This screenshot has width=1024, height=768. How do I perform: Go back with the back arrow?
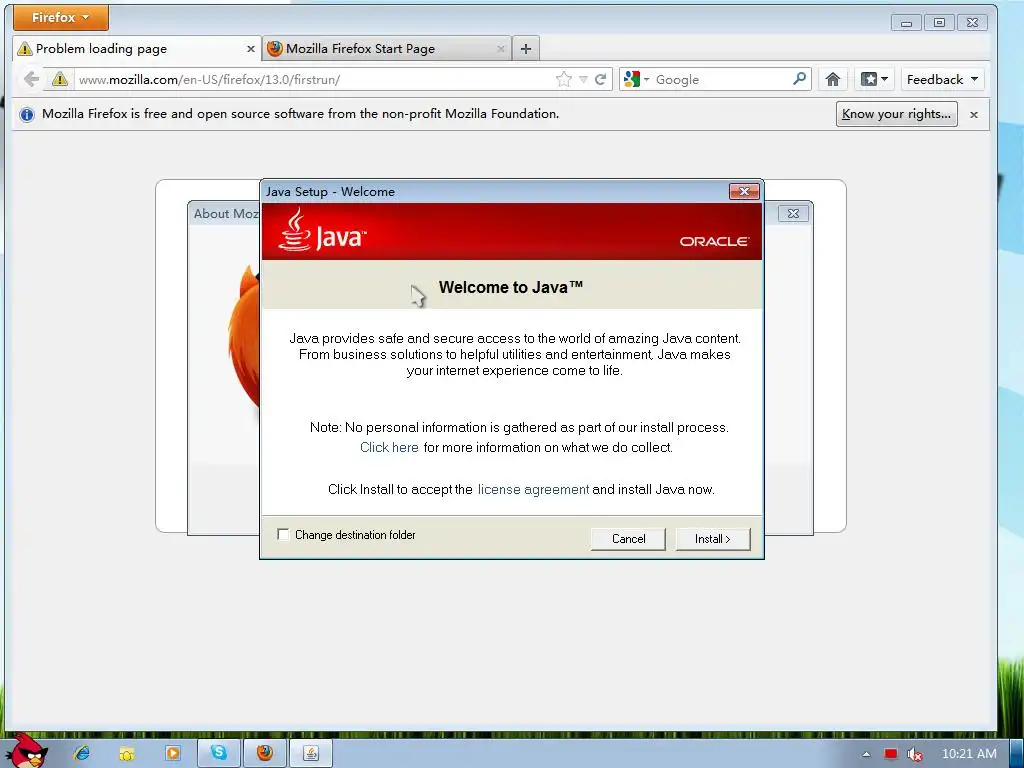point(31,80)
